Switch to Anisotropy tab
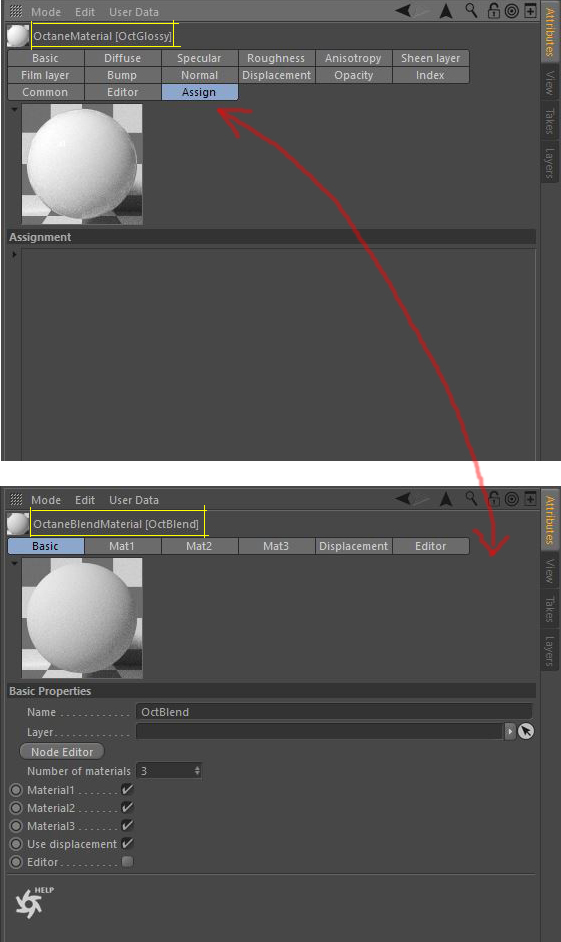The image size is (561, 942). pyautogui.click(x=353, y=58)
